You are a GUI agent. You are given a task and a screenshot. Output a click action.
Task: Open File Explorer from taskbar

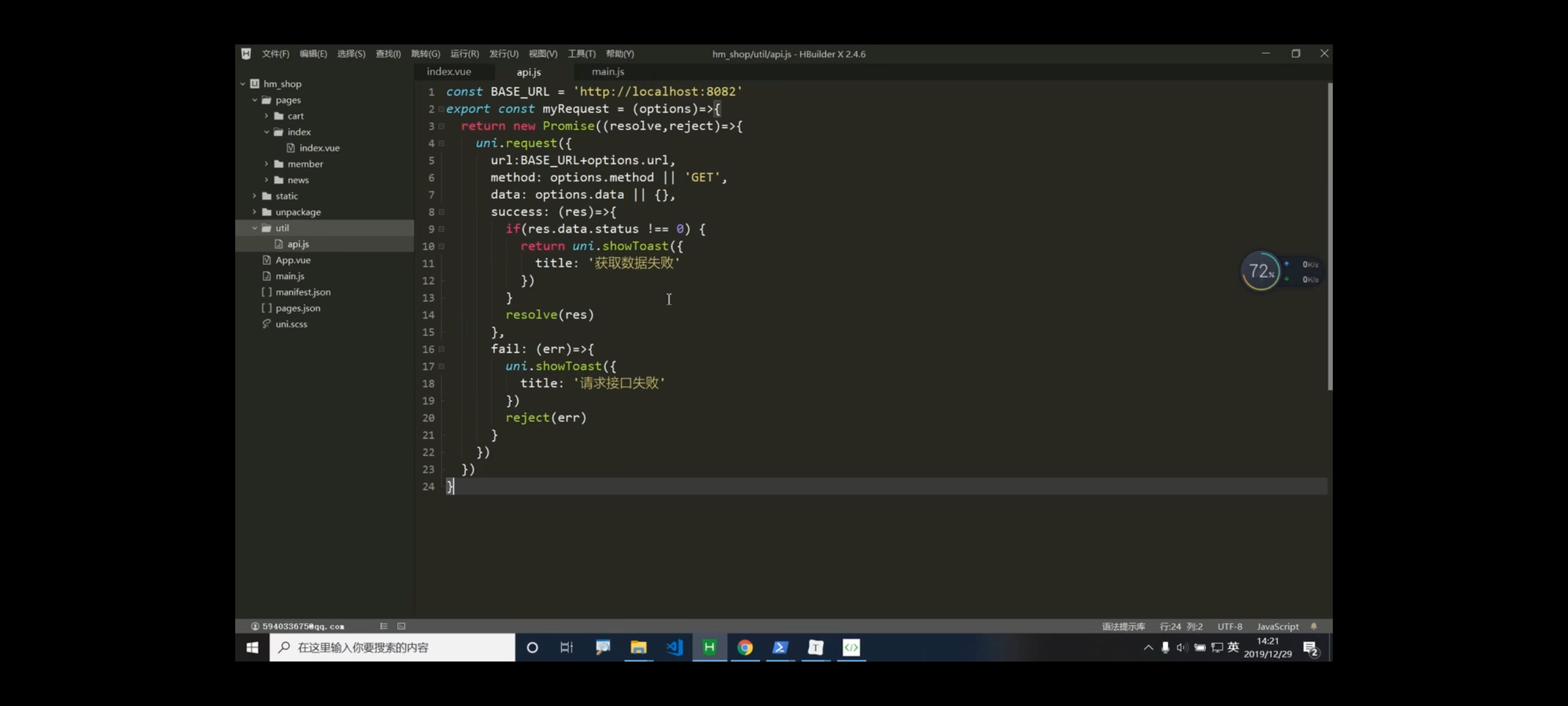pos(638,647)
